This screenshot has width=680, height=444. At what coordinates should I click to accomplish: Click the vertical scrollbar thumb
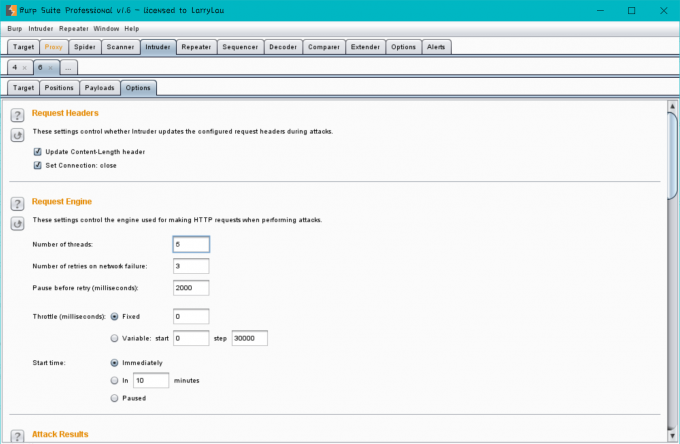click(x=672, y=155)
